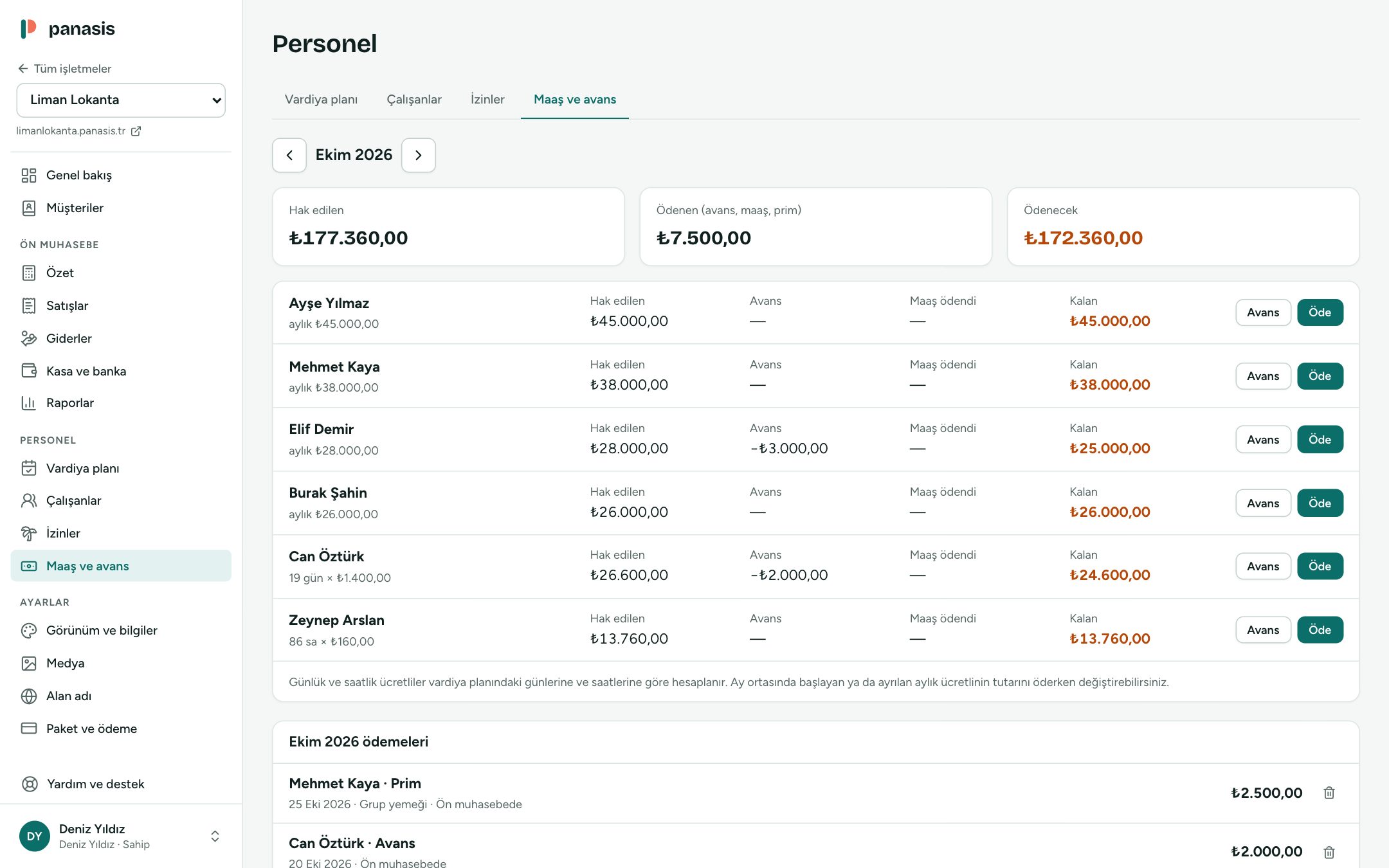Click Elif Demir's -₺3.000,00 avans value
Image resolution: width=1389 pixels, height=868 pixels.
click(789, 448)
